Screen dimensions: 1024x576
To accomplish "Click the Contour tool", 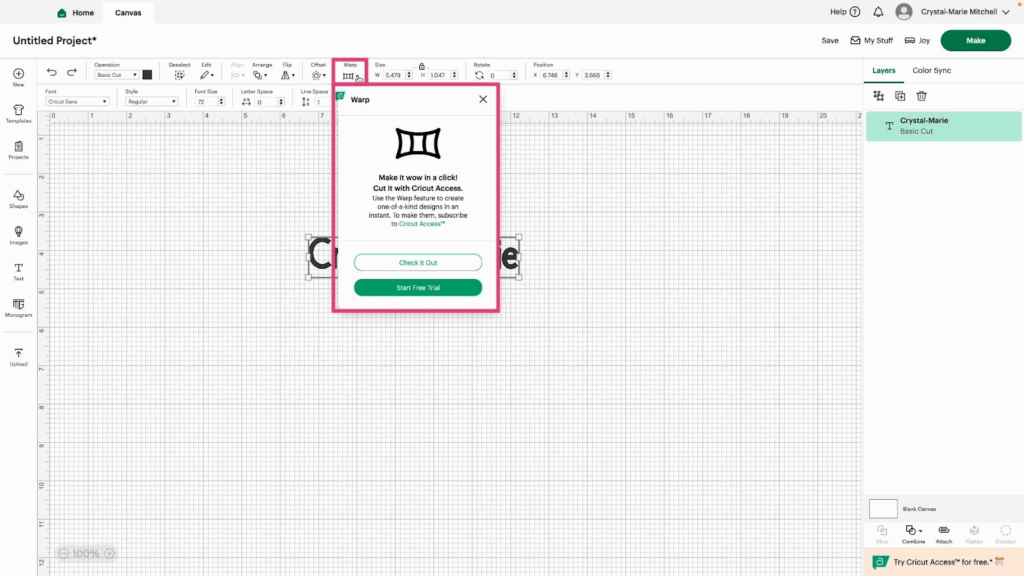I will coord(1005,534).
